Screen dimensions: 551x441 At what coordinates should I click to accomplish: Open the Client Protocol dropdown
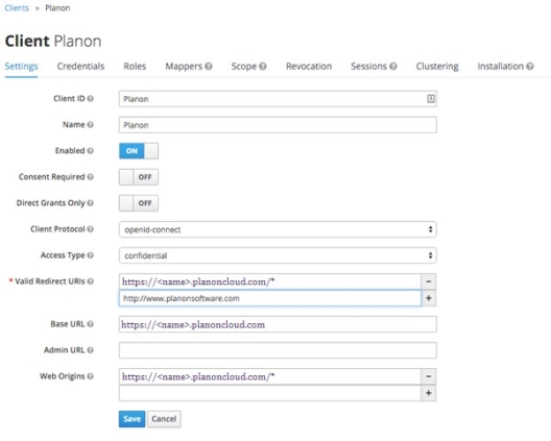point(278,229)
